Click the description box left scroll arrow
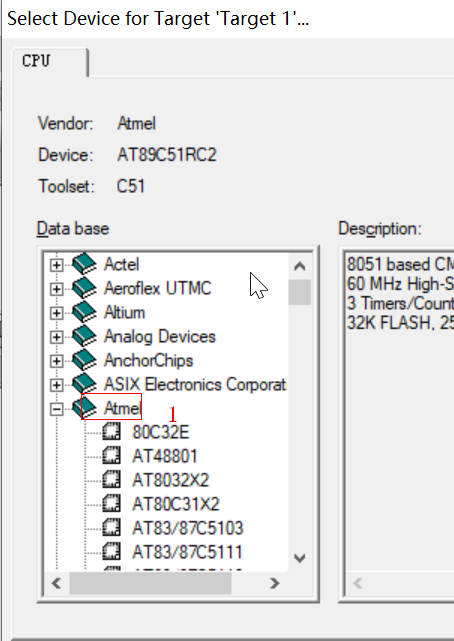 358,583
